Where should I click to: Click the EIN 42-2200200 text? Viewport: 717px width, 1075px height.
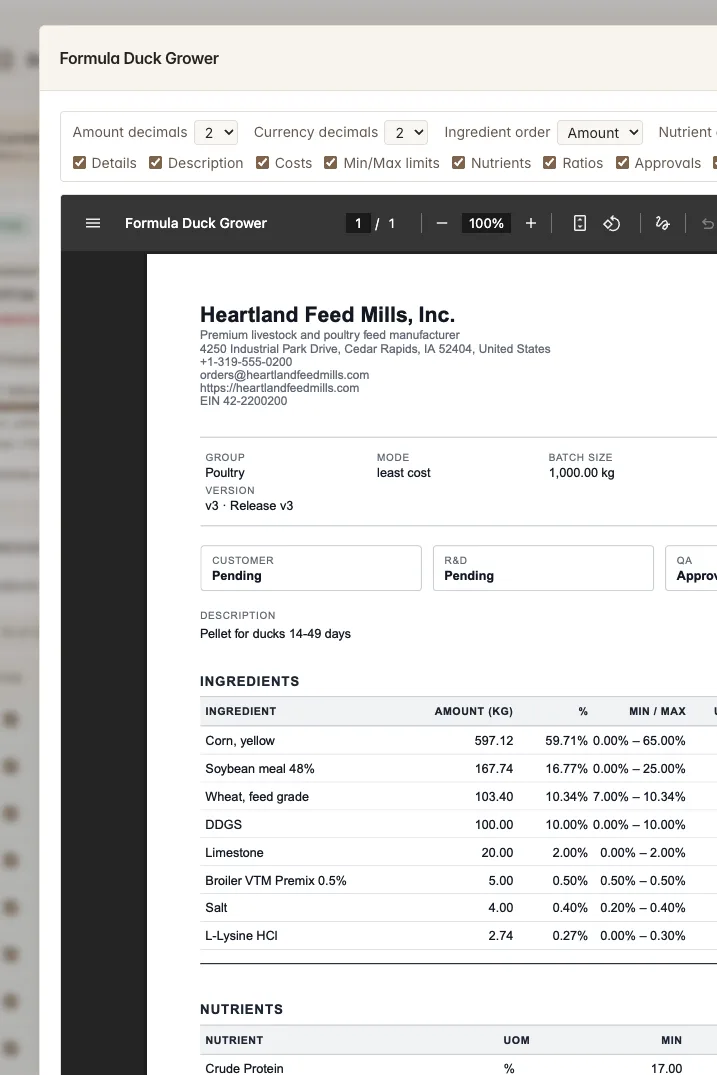pos(243,401)
